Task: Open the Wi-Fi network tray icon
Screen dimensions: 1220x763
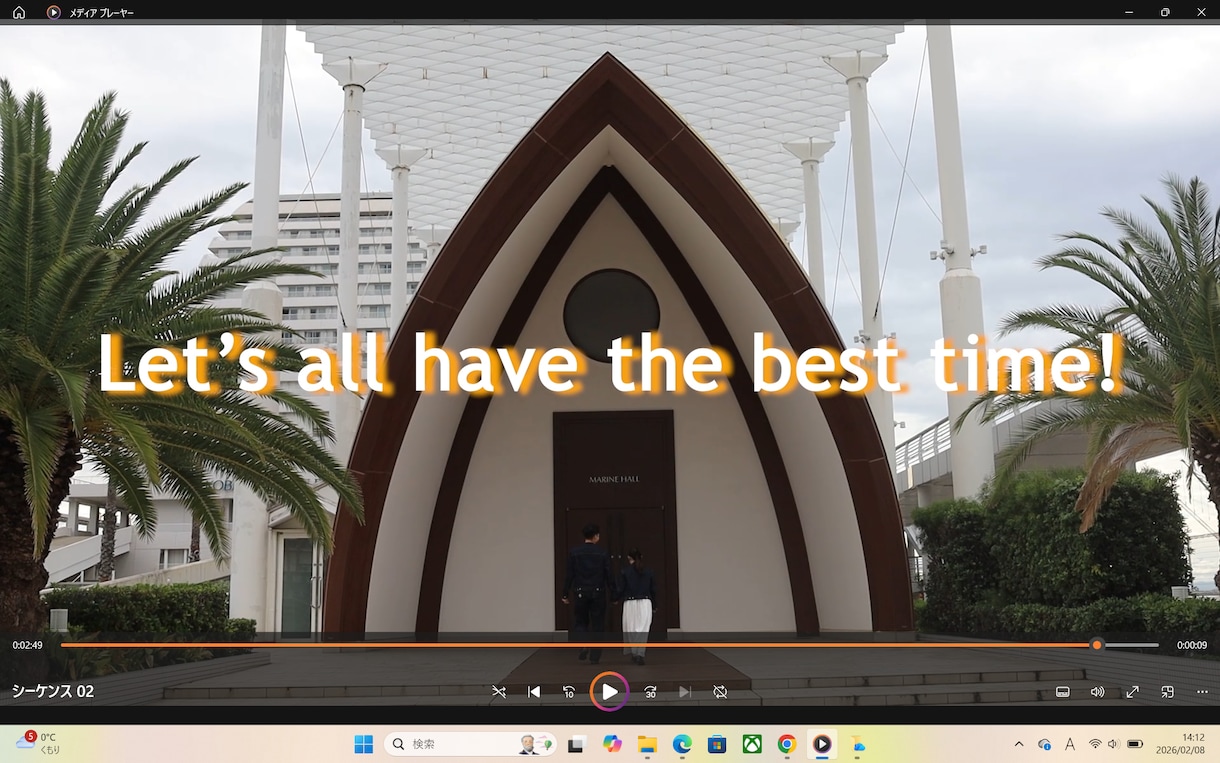Action: pyautogui.click(x=1095, y=744)
